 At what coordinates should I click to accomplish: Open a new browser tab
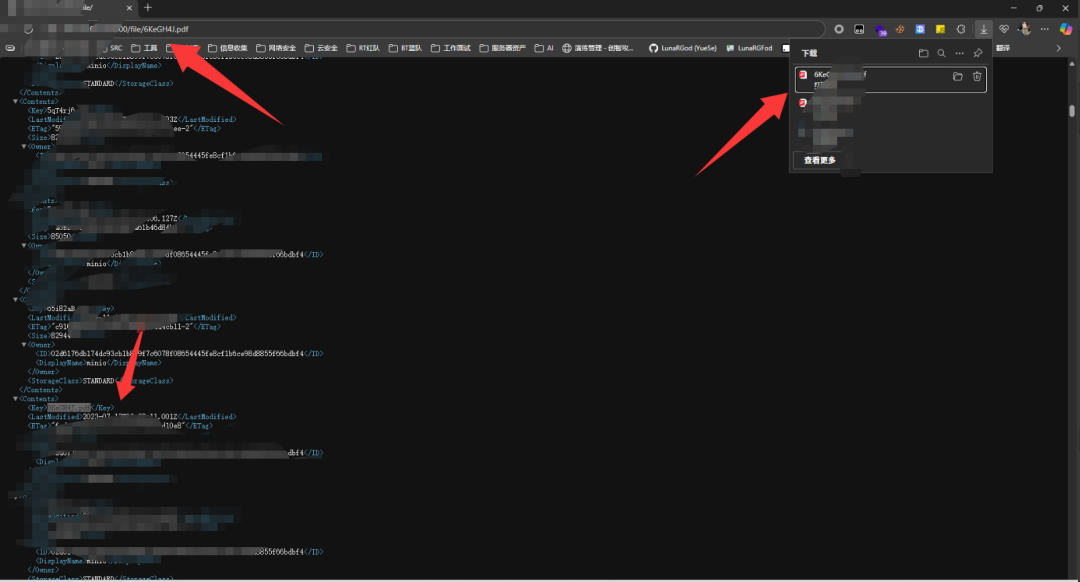(147, 8)
